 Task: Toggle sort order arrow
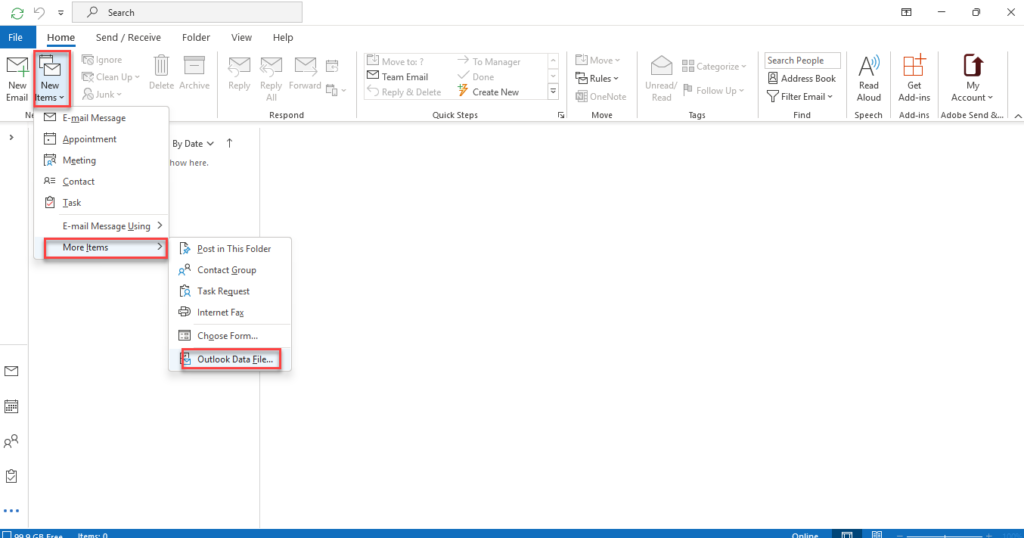[x=229, y=144]
